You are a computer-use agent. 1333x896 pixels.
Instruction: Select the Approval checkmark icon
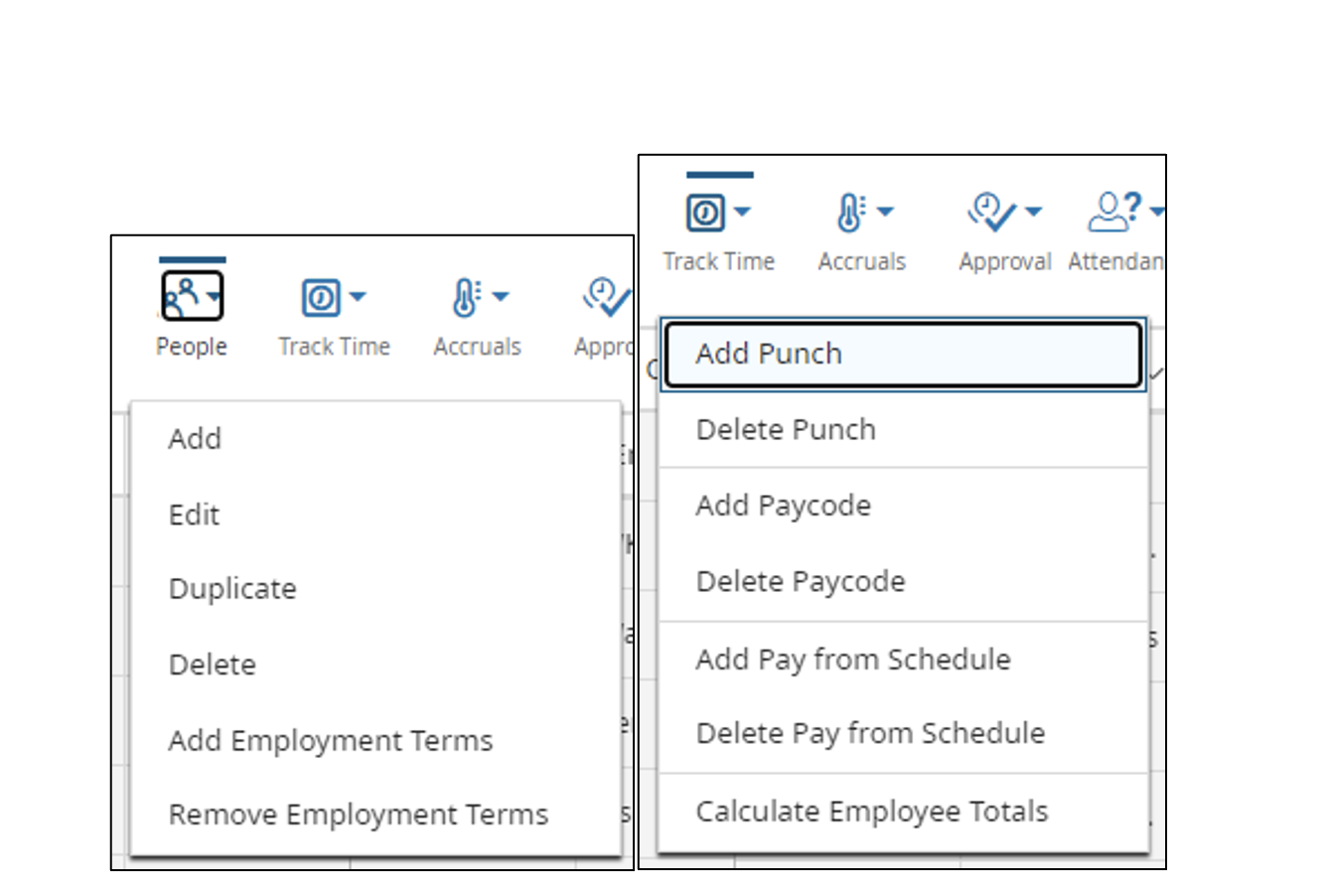pos(604,295)
